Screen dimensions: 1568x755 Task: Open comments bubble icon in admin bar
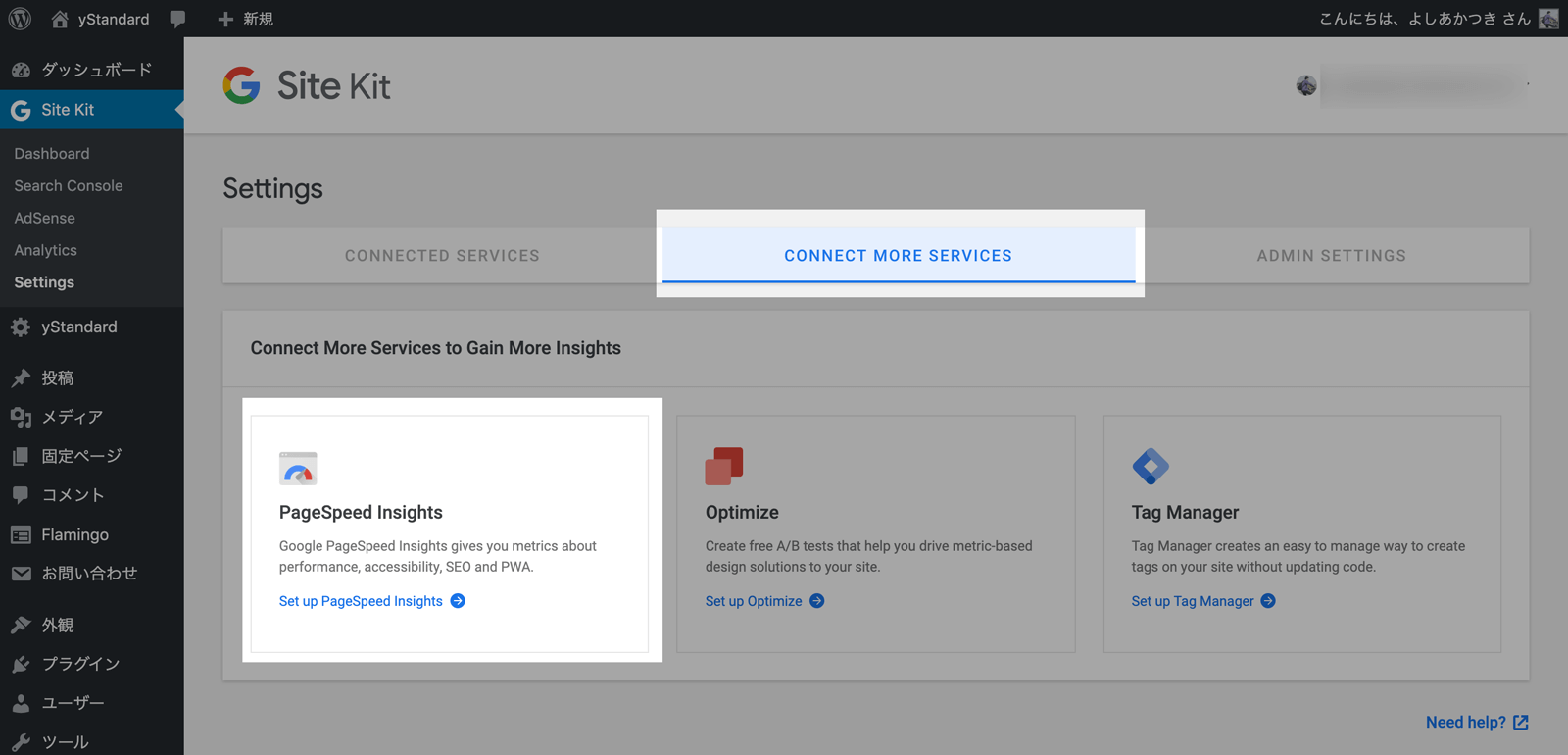177,19
